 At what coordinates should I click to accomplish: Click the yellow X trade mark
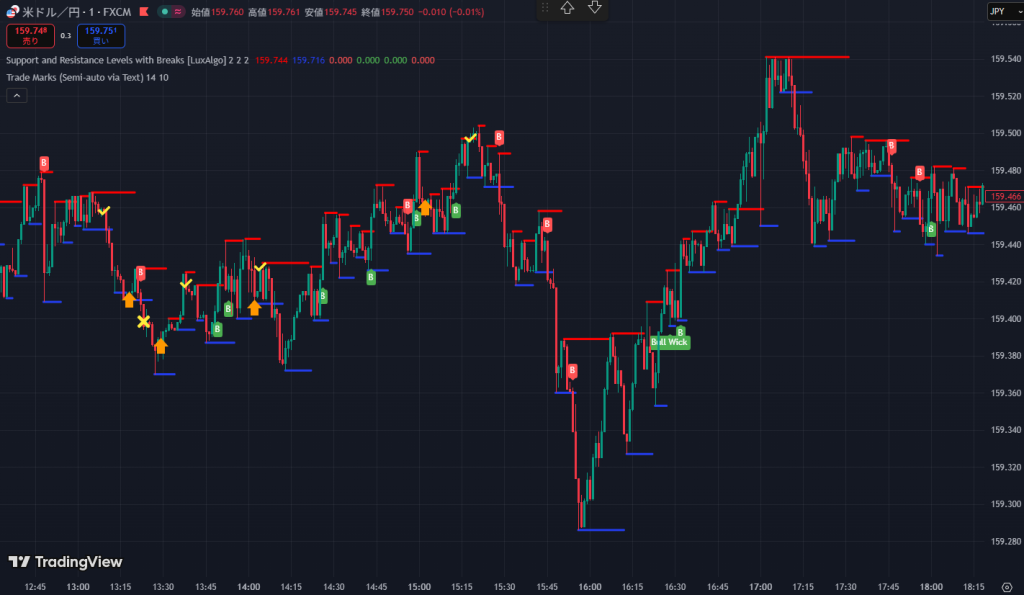pyautogui.click(x=144, y=321)
